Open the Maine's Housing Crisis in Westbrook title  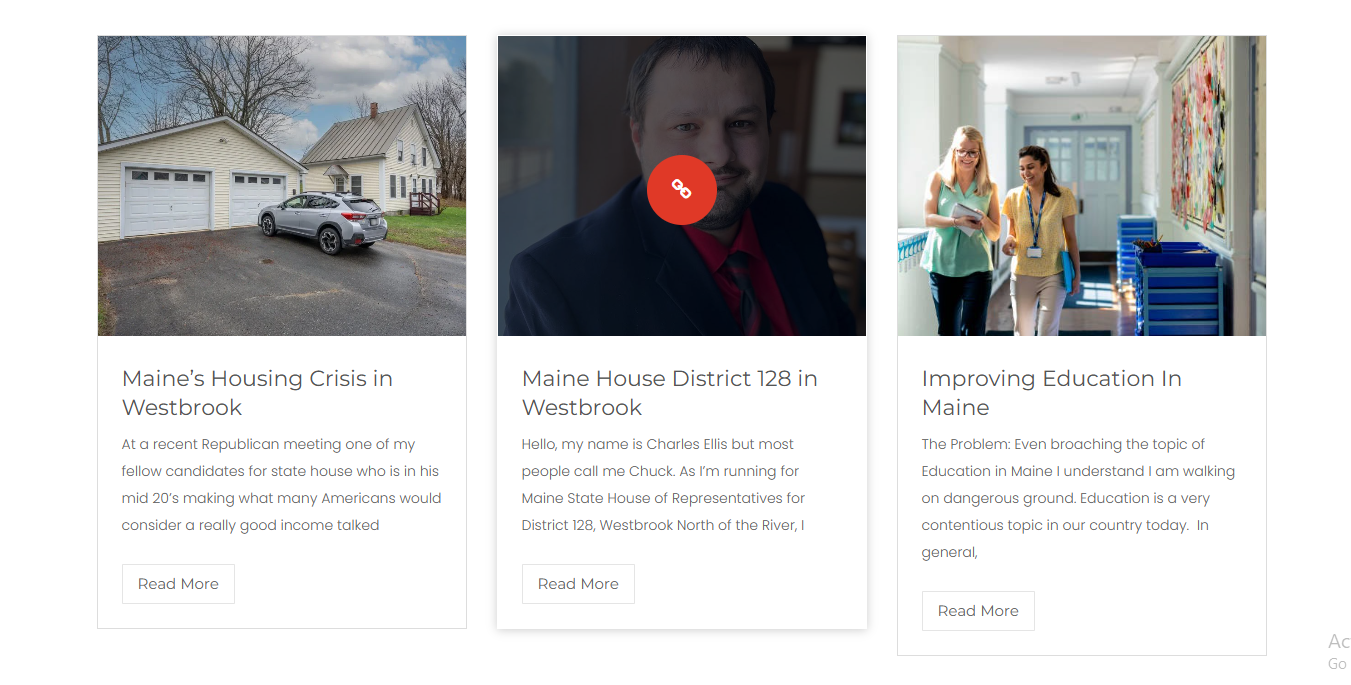coord(257,393)
